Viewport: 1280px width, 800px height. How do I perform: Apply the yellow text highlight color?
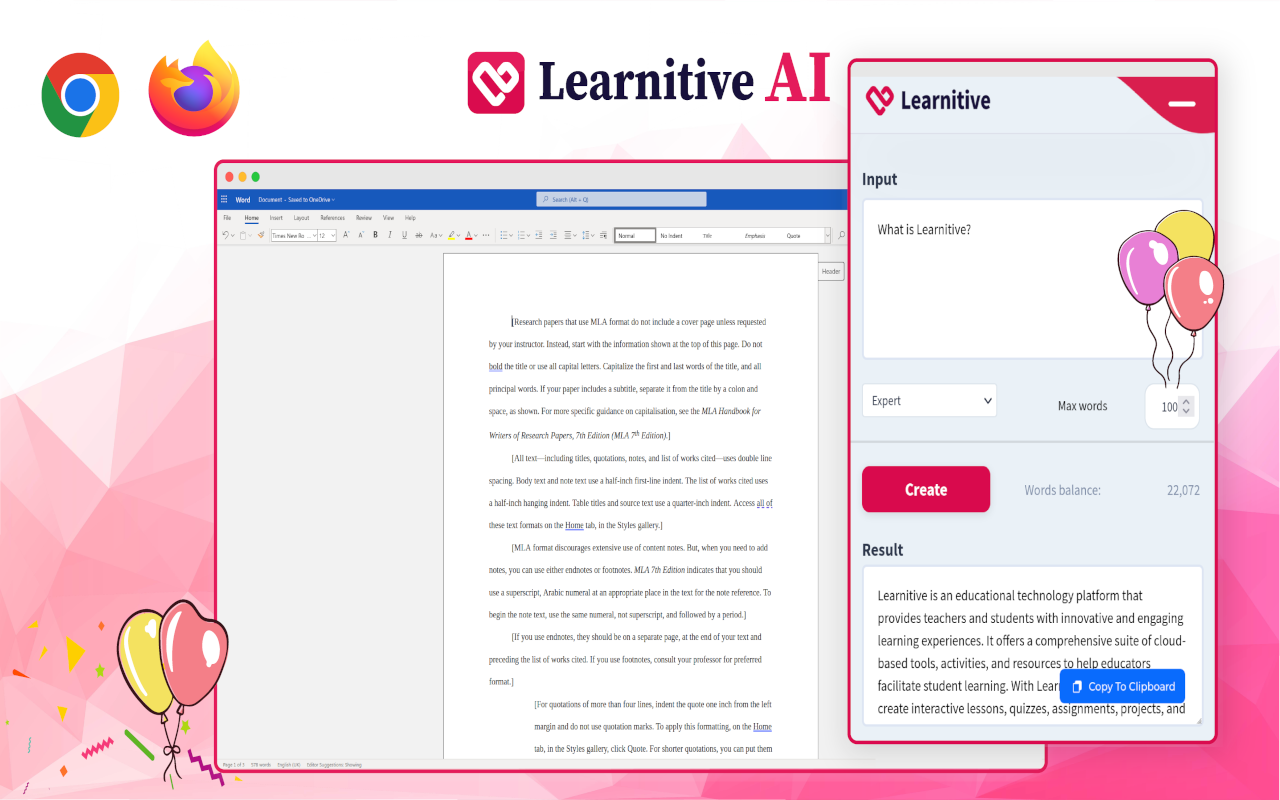451,235
